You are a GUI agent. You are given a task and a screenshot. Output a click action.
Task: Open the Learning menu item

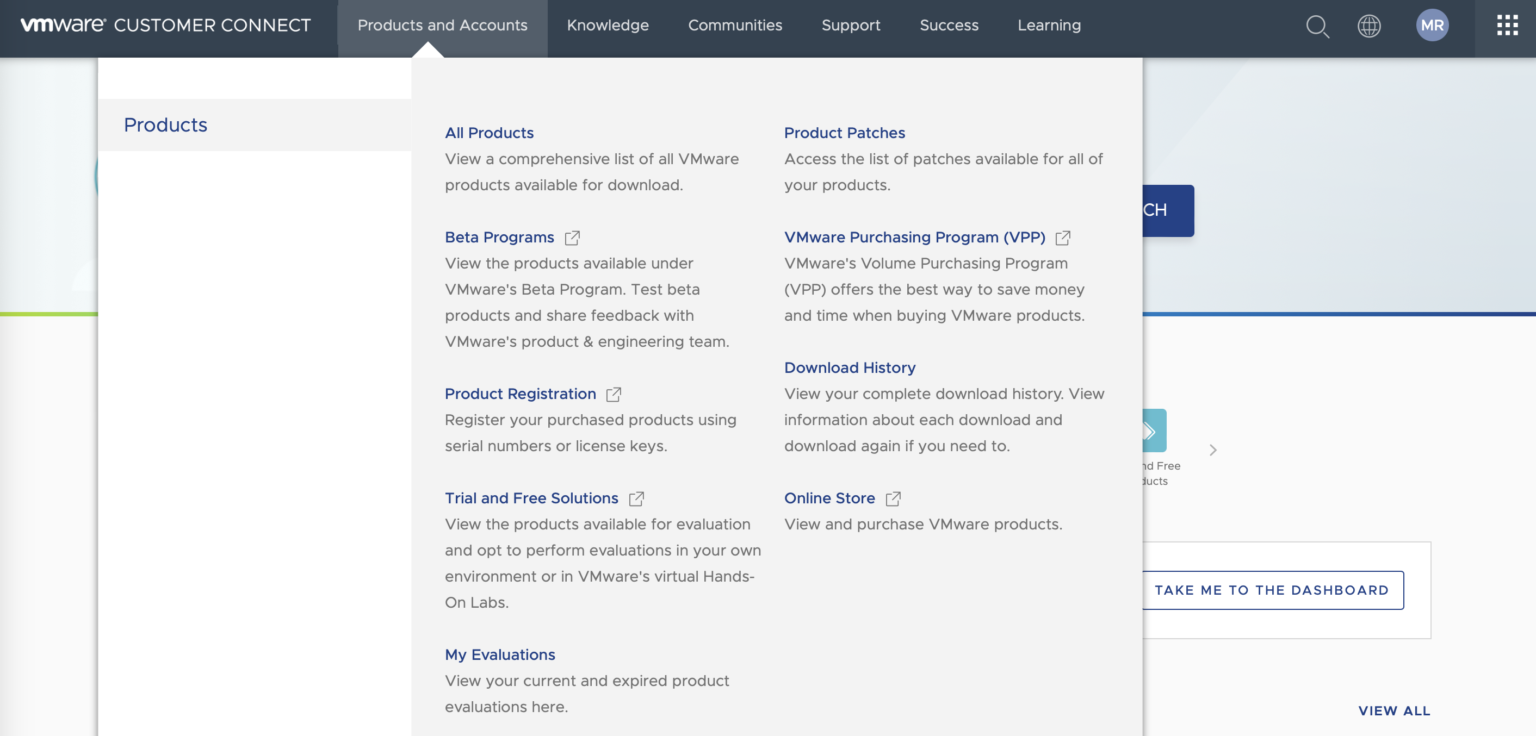pos(1049,26)
